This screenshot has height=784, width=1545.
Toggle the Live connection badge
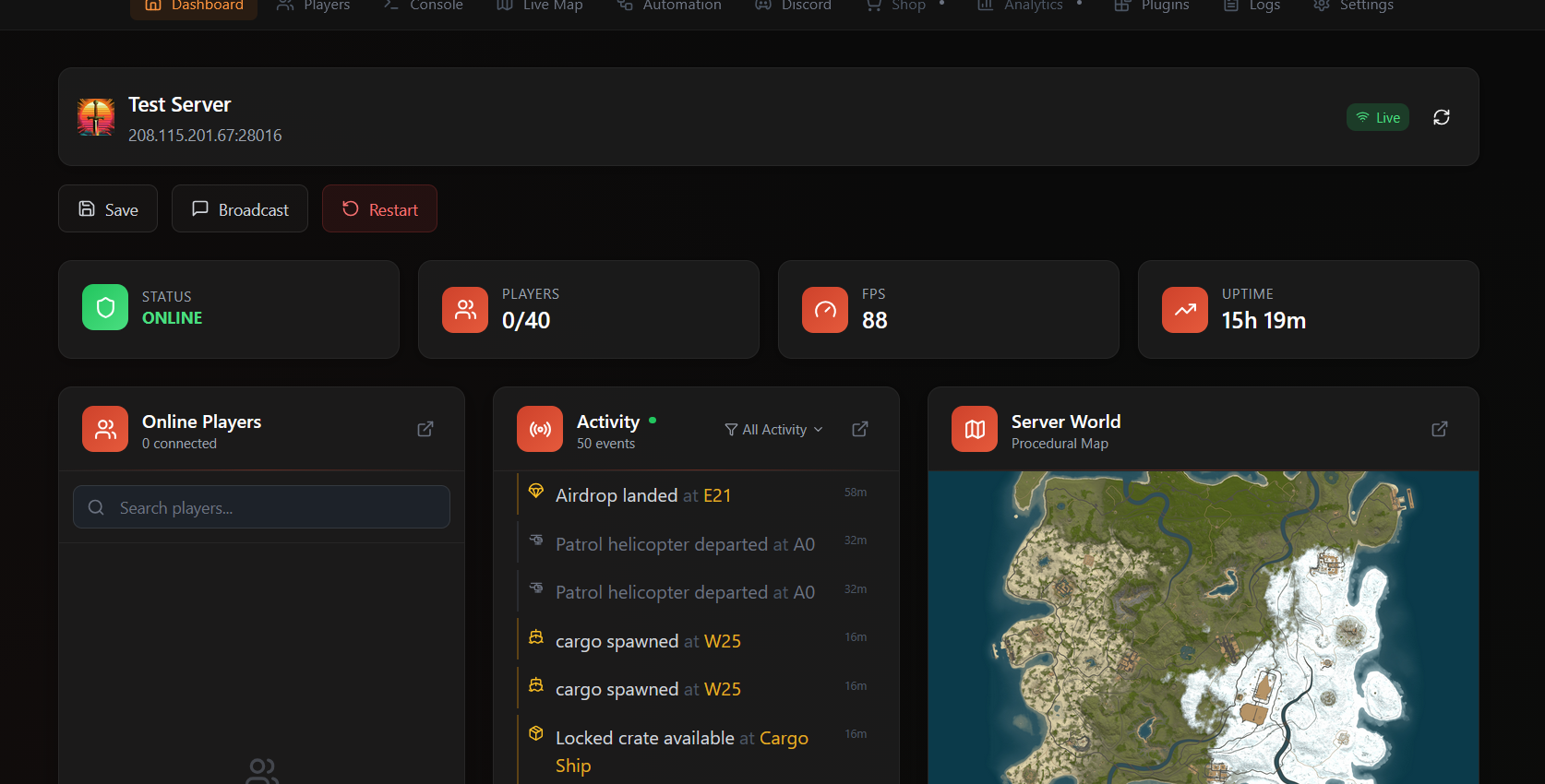(x=1377, y=117)
